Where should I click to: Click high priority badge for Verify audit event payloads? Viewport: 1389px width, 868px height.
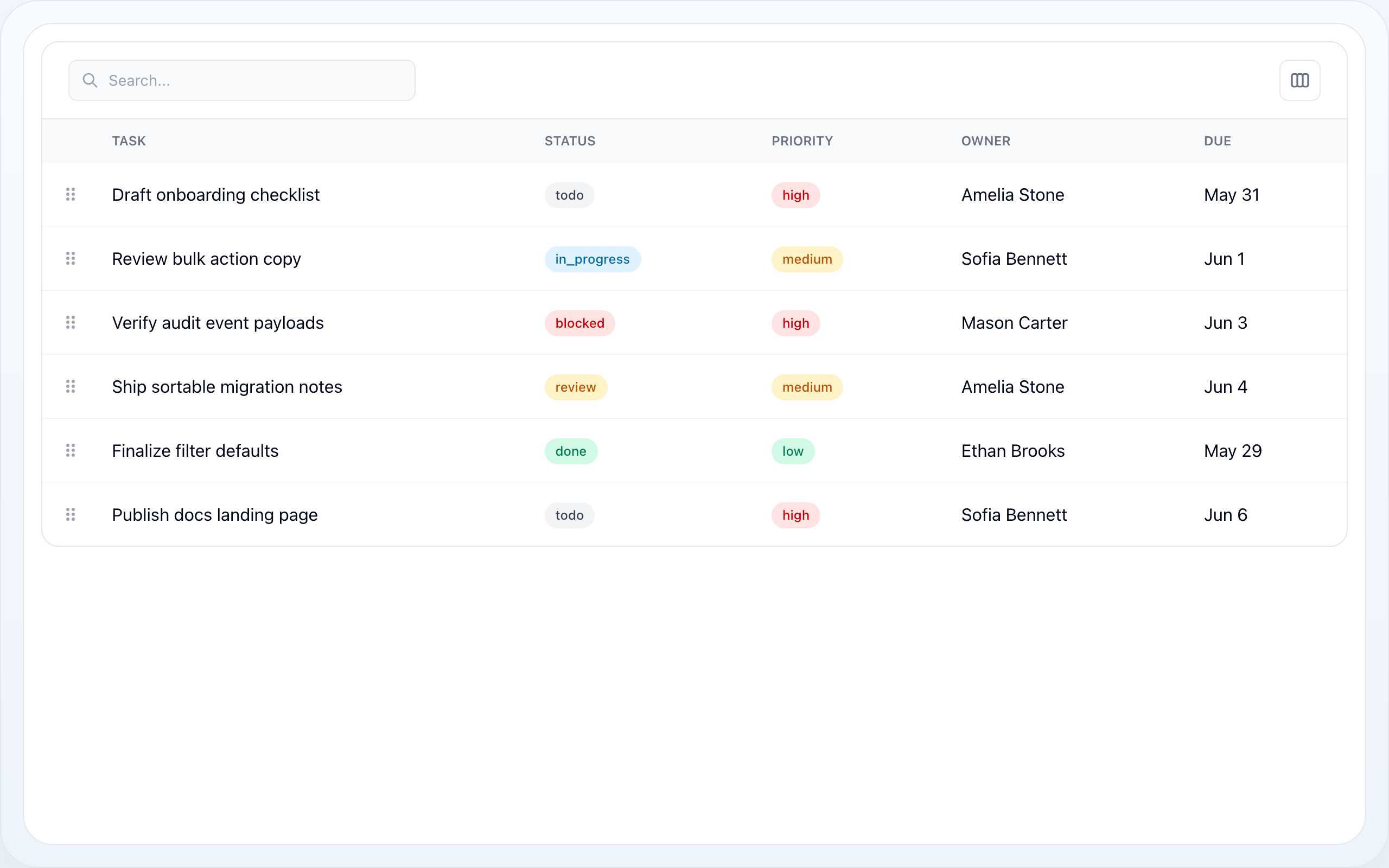(x=795, y=323)
